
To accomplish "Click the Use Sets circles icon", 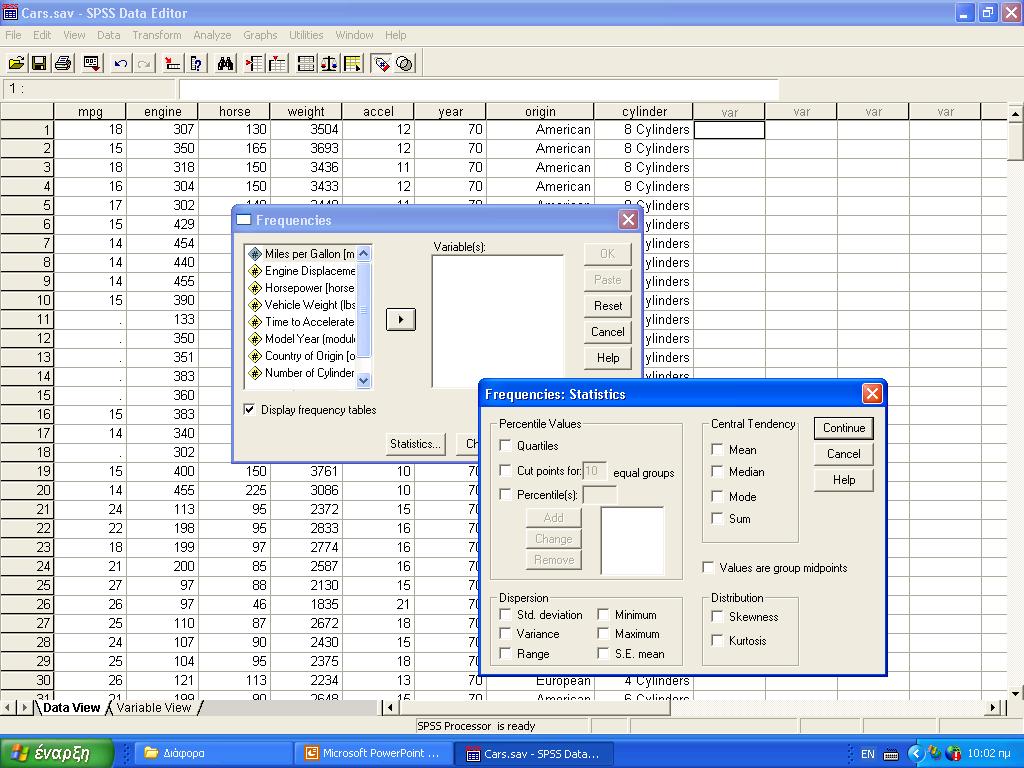I will 405,63.
